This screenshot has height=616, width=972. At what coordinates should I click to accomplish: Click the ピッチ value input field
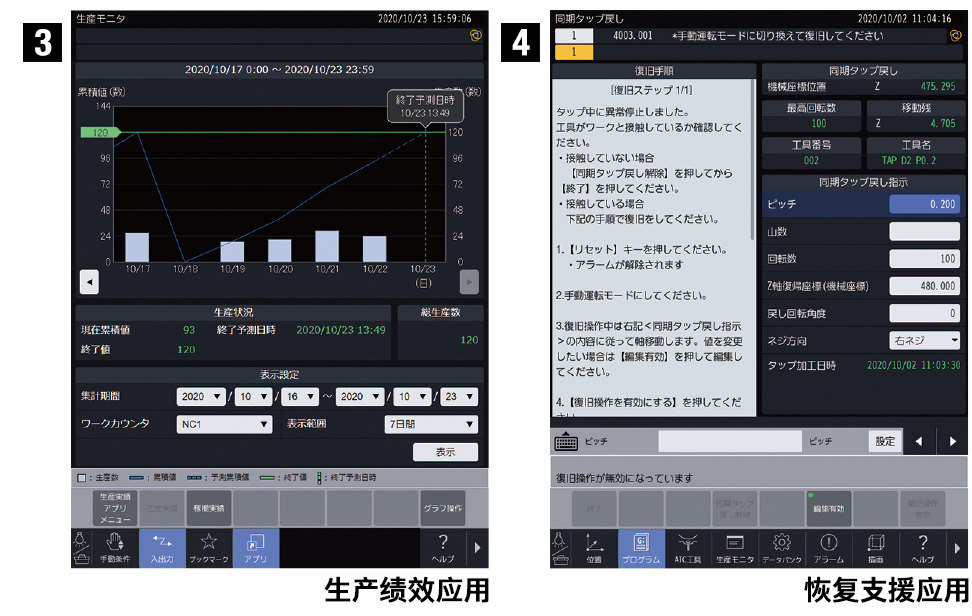[x=925, y=204]
